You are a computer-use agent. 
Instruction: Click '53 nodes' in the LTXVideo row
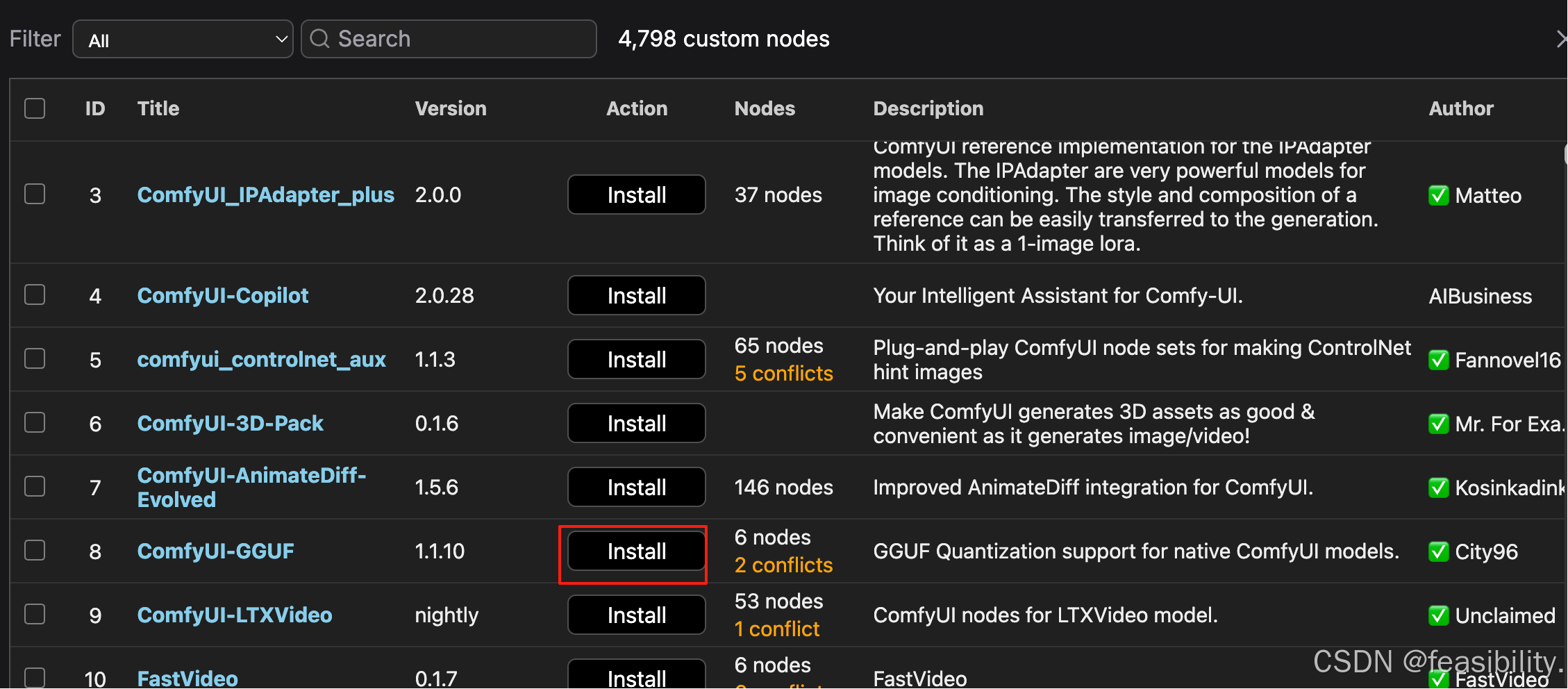click(779, 601)
